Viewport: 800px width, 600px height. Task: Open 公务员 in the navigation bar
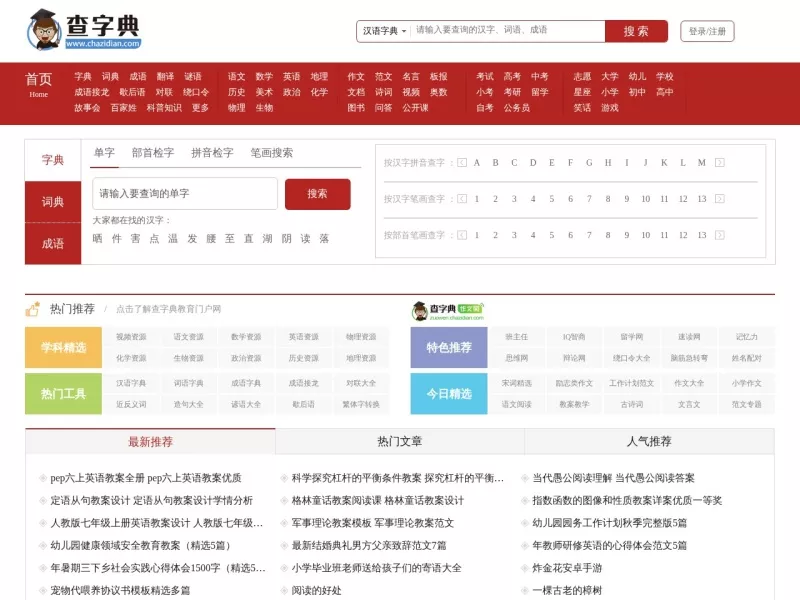pos(517,108)
